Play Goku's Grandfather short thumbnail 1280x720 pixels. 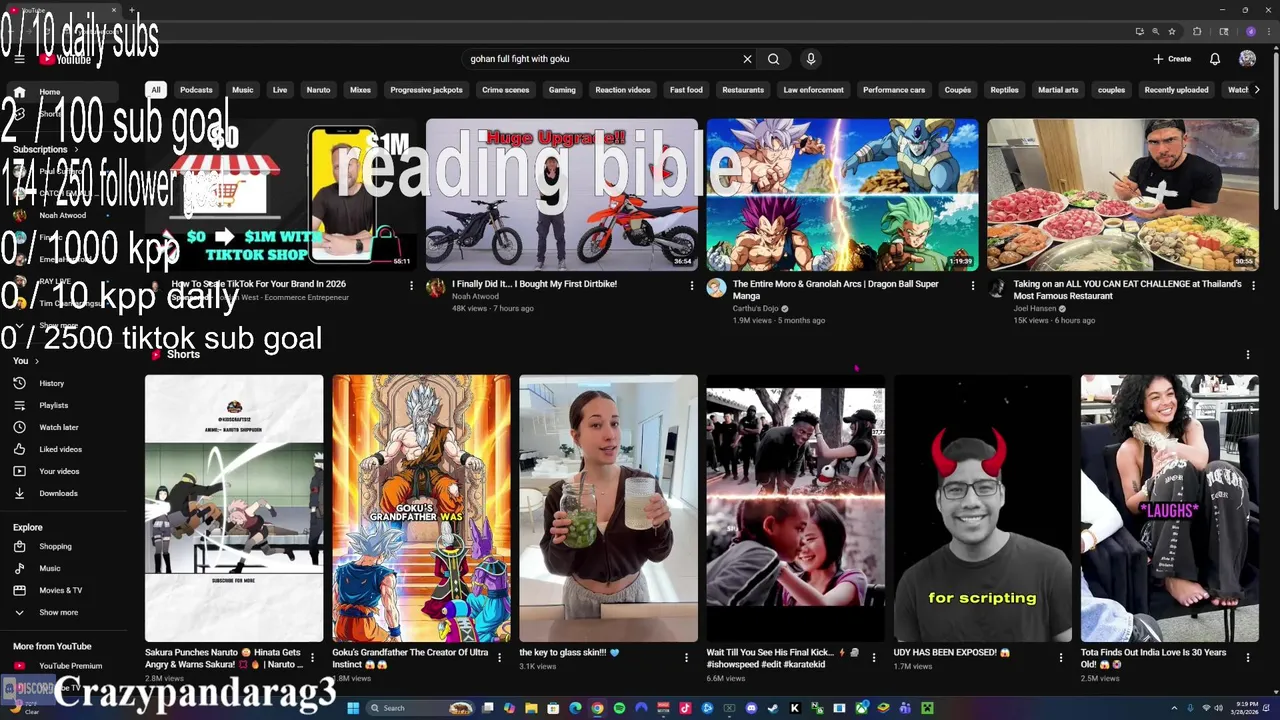click(x=421, y=508)
